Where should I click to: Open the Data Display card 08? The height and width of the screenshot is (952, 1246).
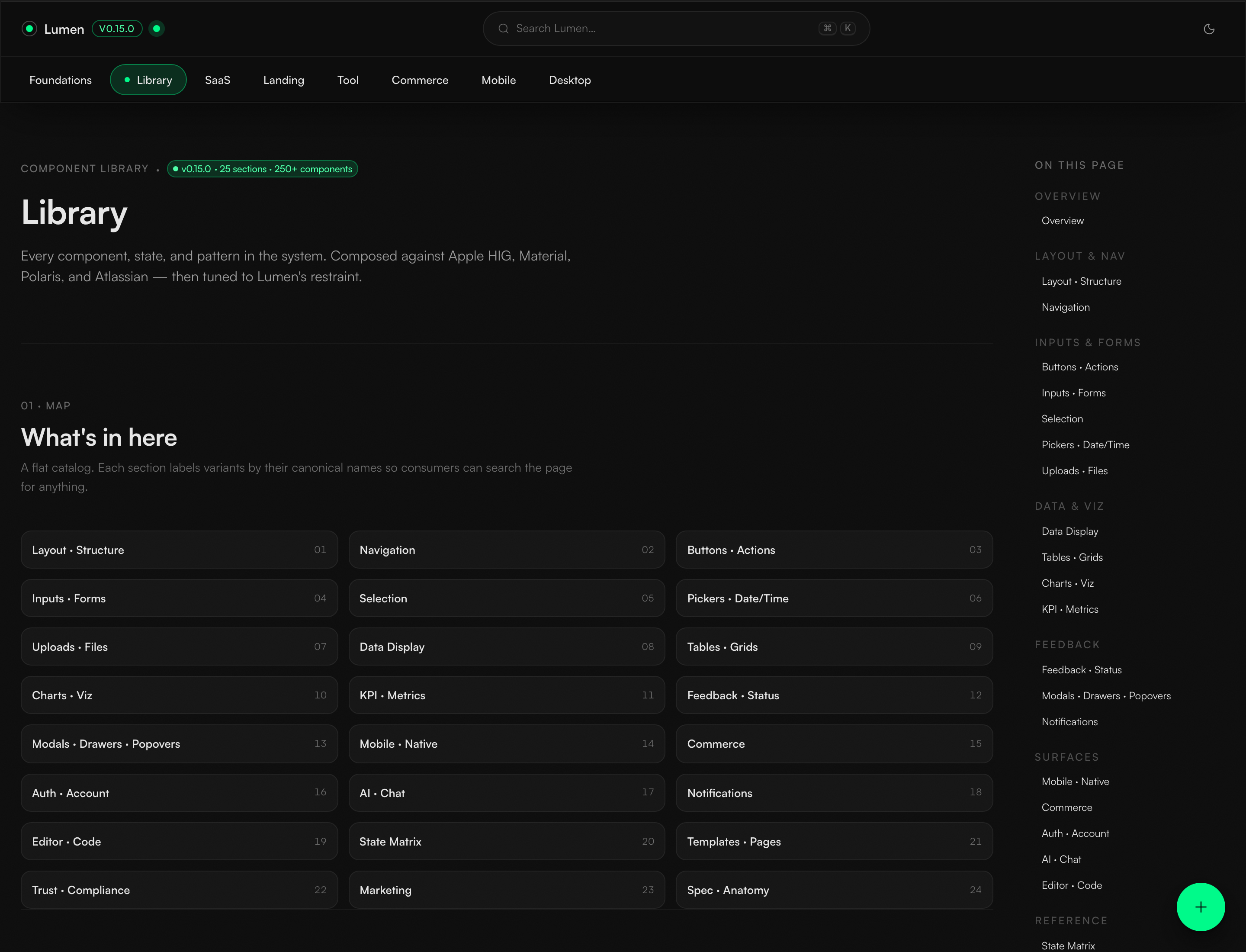tap(507, 646)
